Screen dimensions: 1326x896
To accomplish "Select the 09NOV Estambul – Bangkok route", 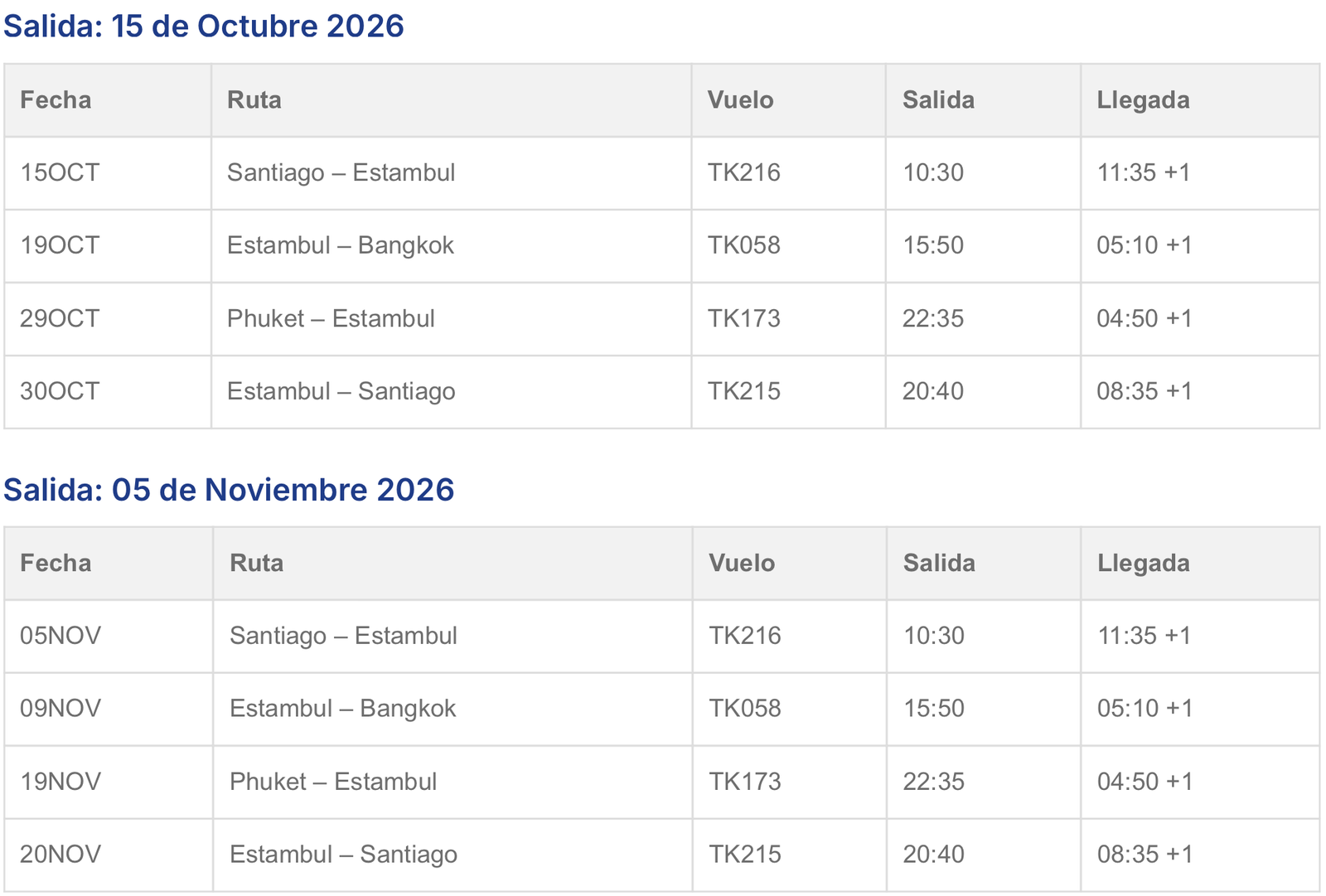I will 343,709.
